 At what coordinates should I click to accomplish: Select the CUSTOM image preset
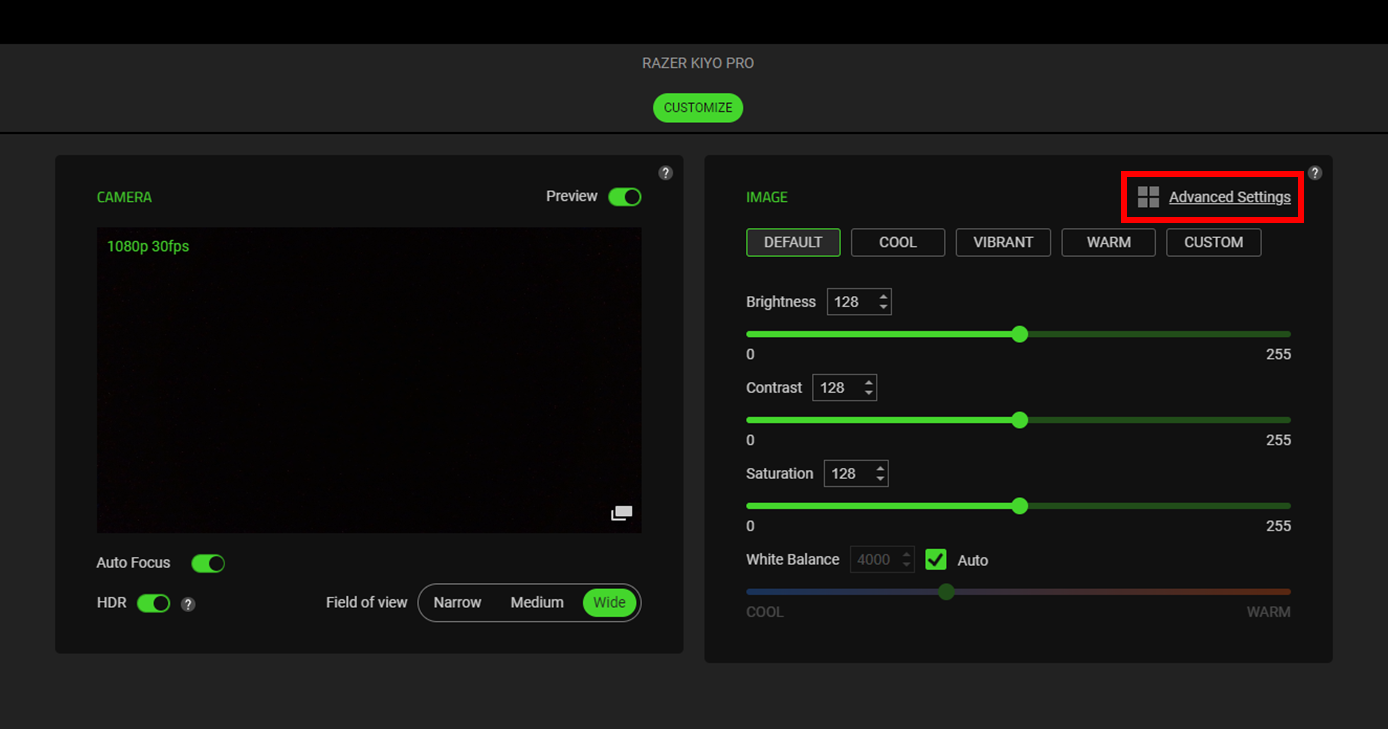point(1213,242)
